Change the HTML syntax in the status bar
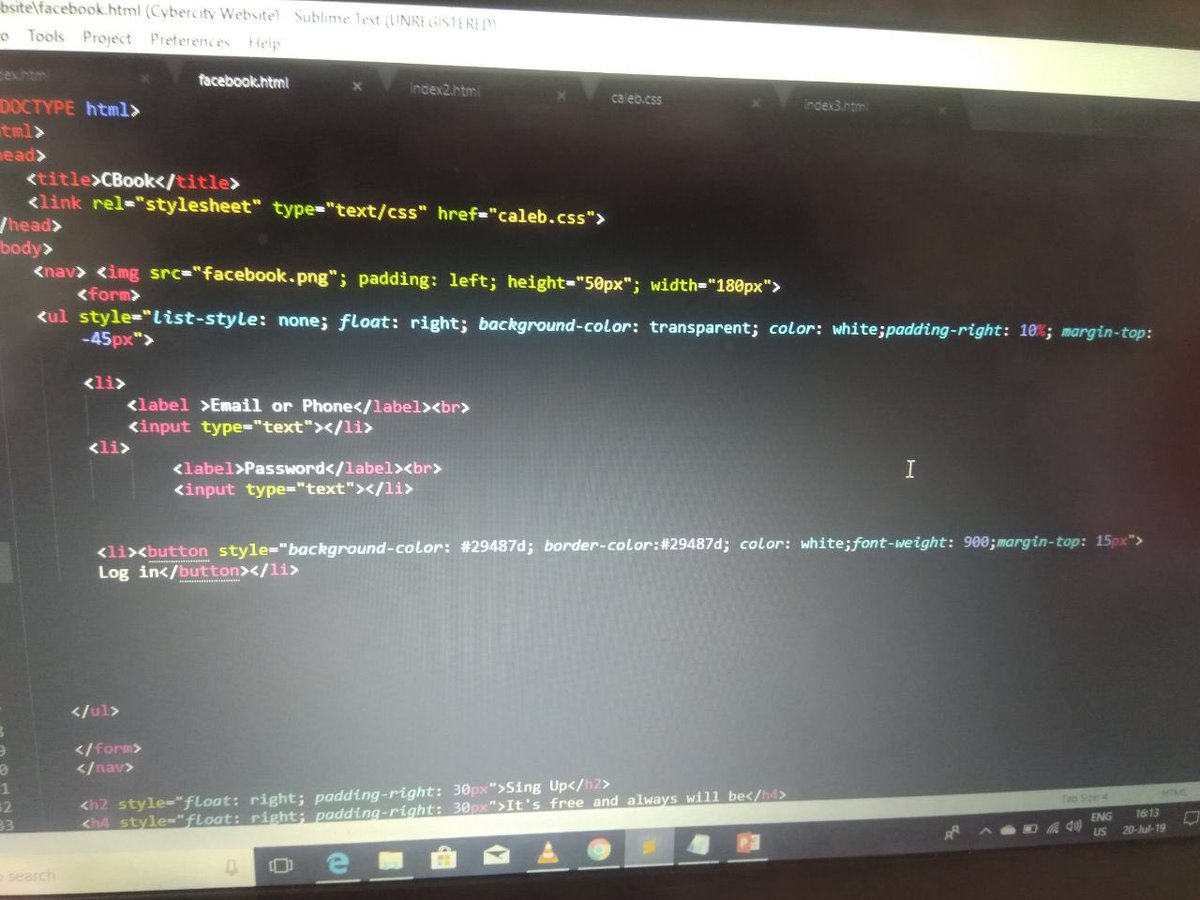The height and width of the screenshot is (900, 1200). pyautogui.click(x=1173, y=791)
